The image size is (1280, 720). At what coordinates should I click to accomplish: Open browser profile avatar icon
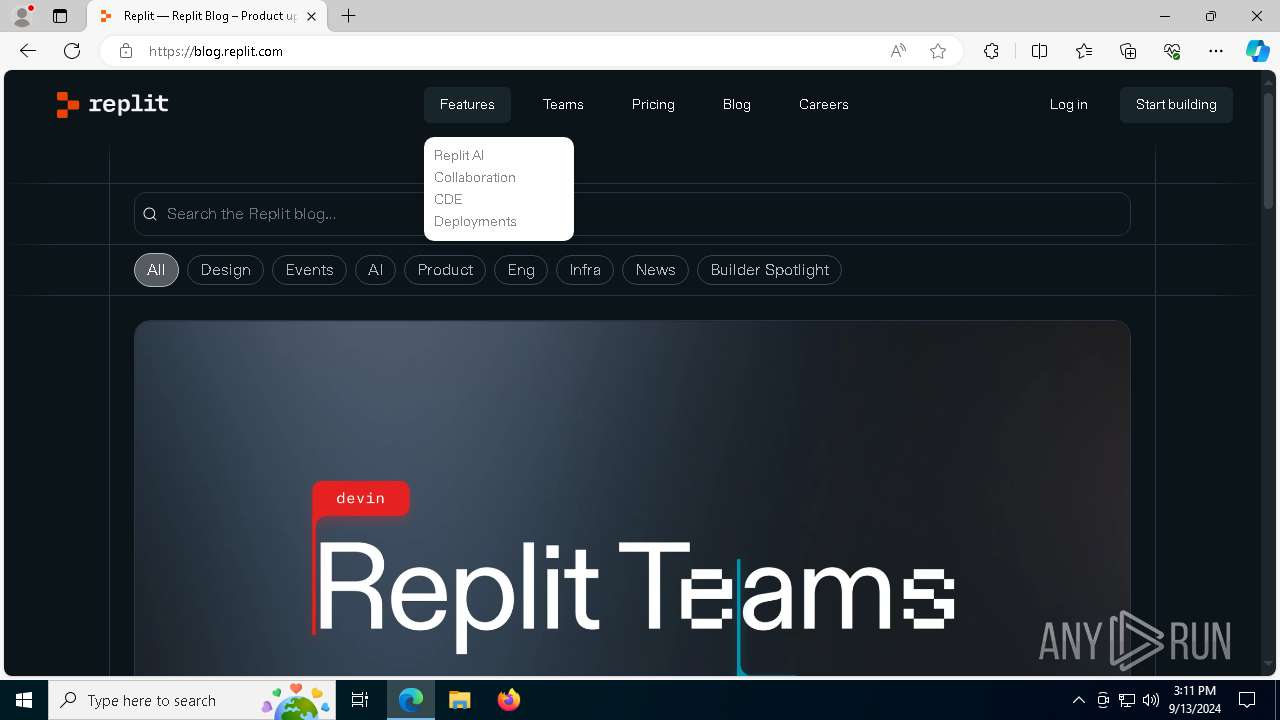(21, 16)
